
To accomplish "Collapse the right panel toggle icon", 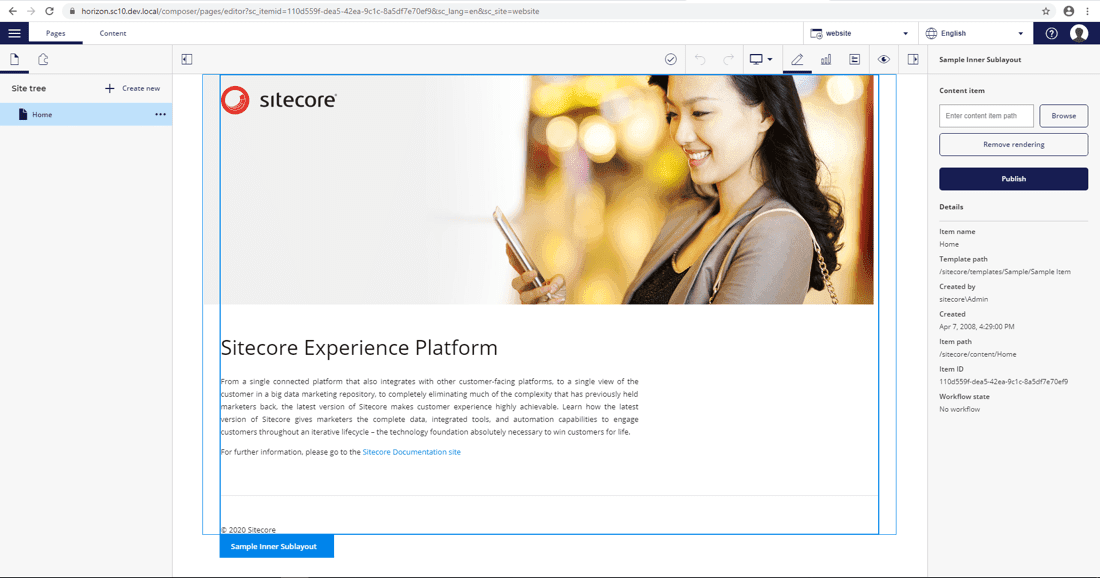I will [913, 60].
